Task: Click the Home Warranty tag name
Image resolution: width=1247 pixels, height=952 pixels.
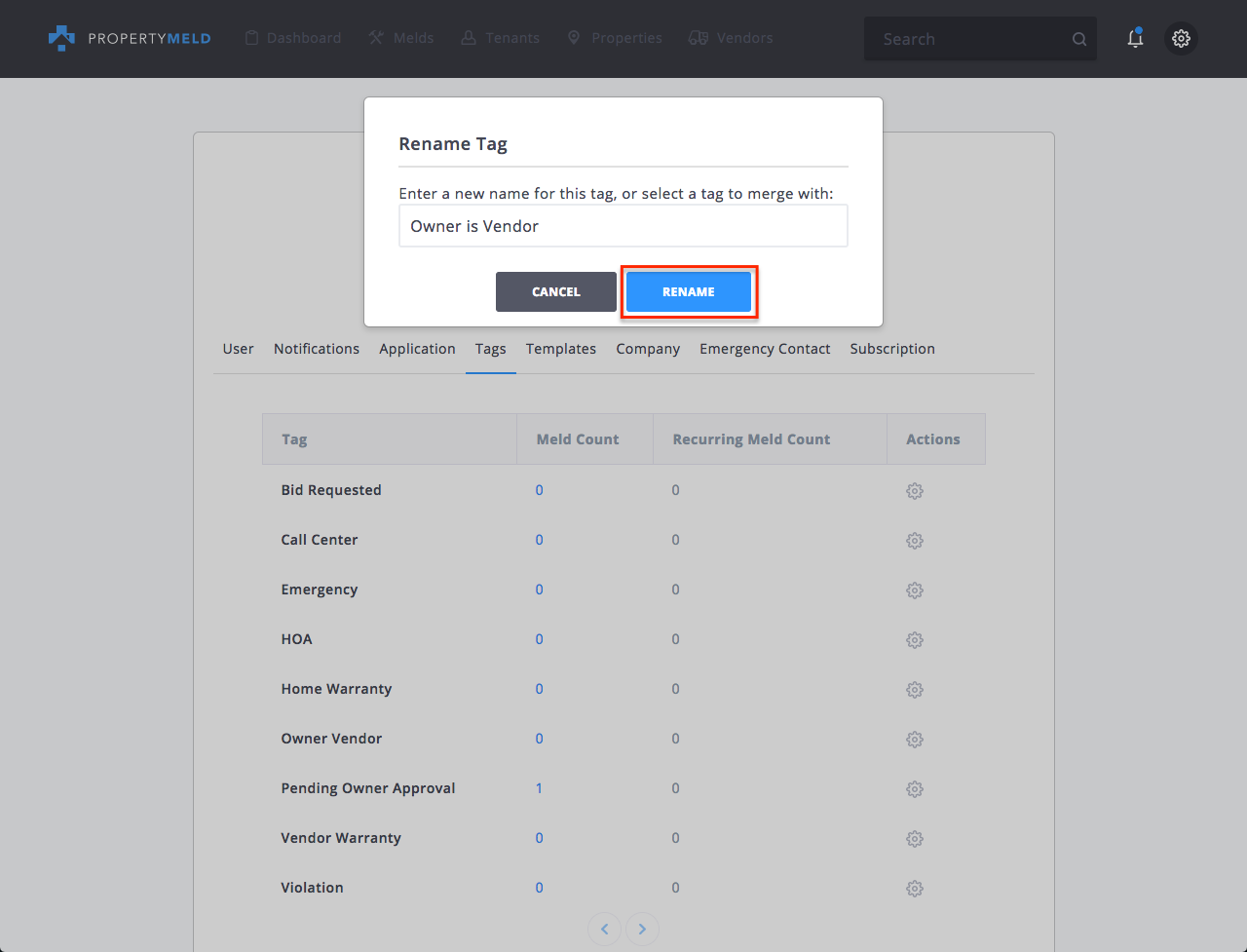Action: (x=336, y=689)
